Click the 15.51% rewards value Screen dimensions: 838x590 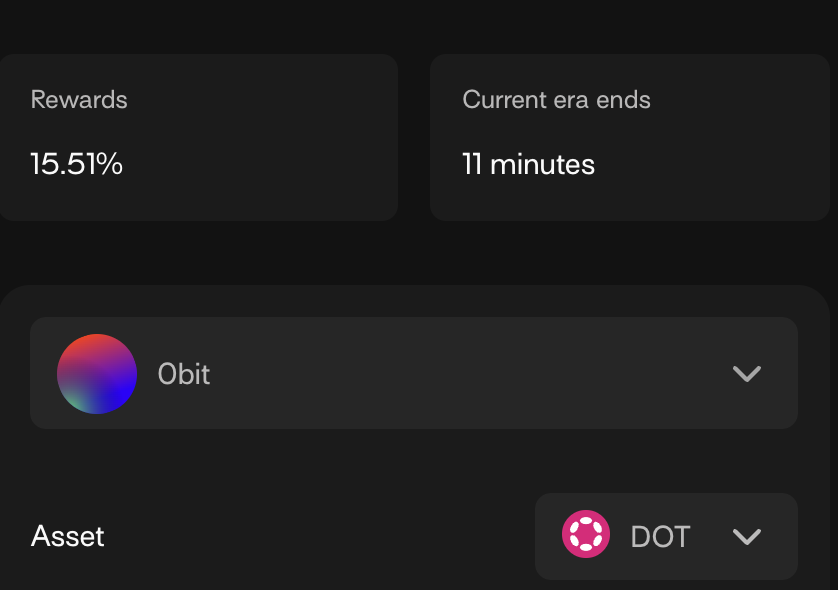click(x=75, y=163)
